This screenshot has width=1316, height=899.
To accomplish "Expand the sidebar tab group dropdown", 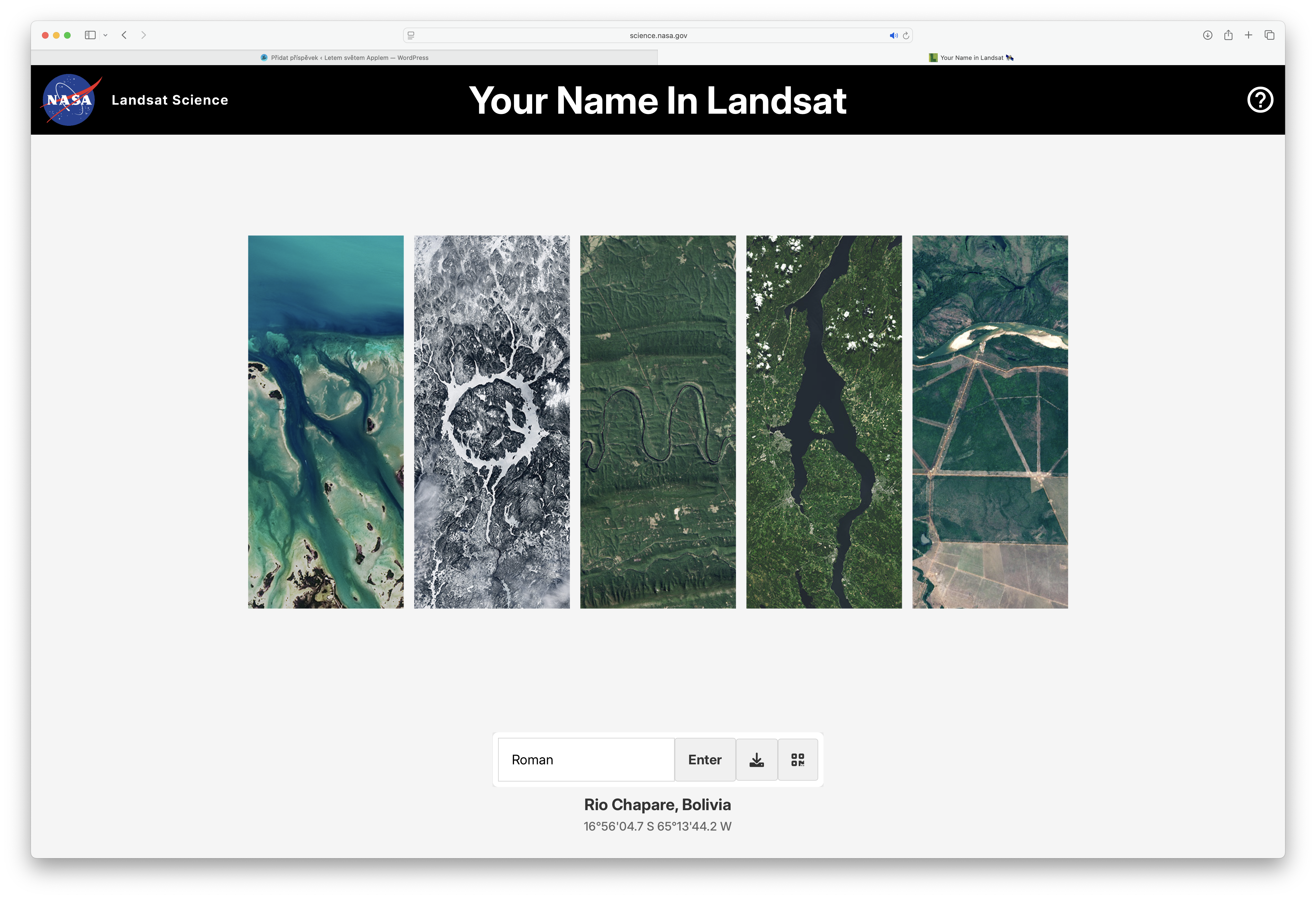I will 105,35.
